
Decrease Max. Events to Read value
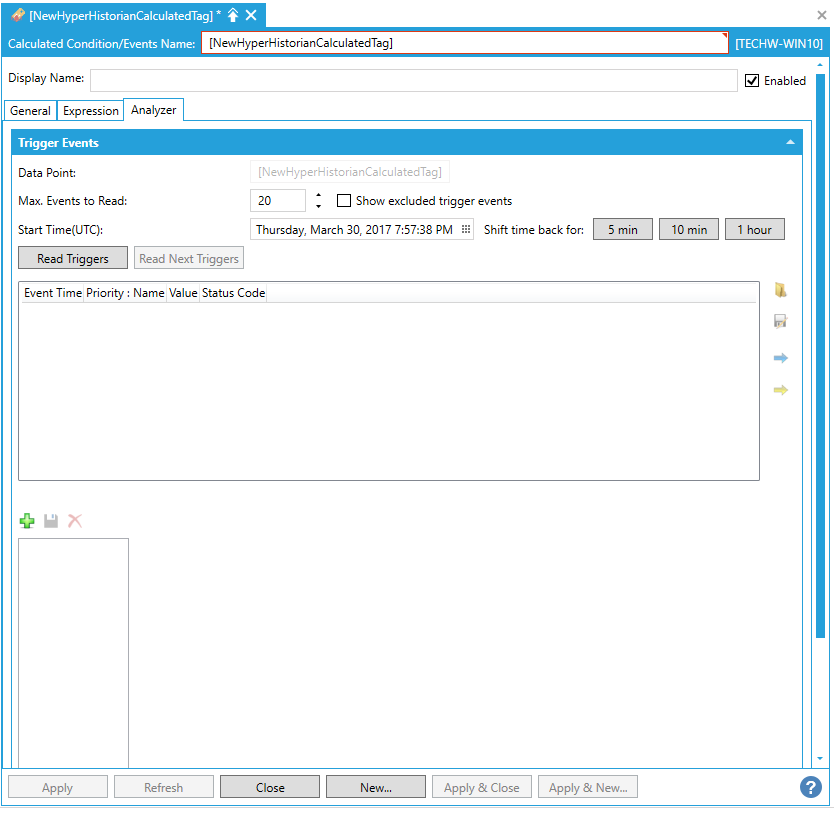[318, 207]
